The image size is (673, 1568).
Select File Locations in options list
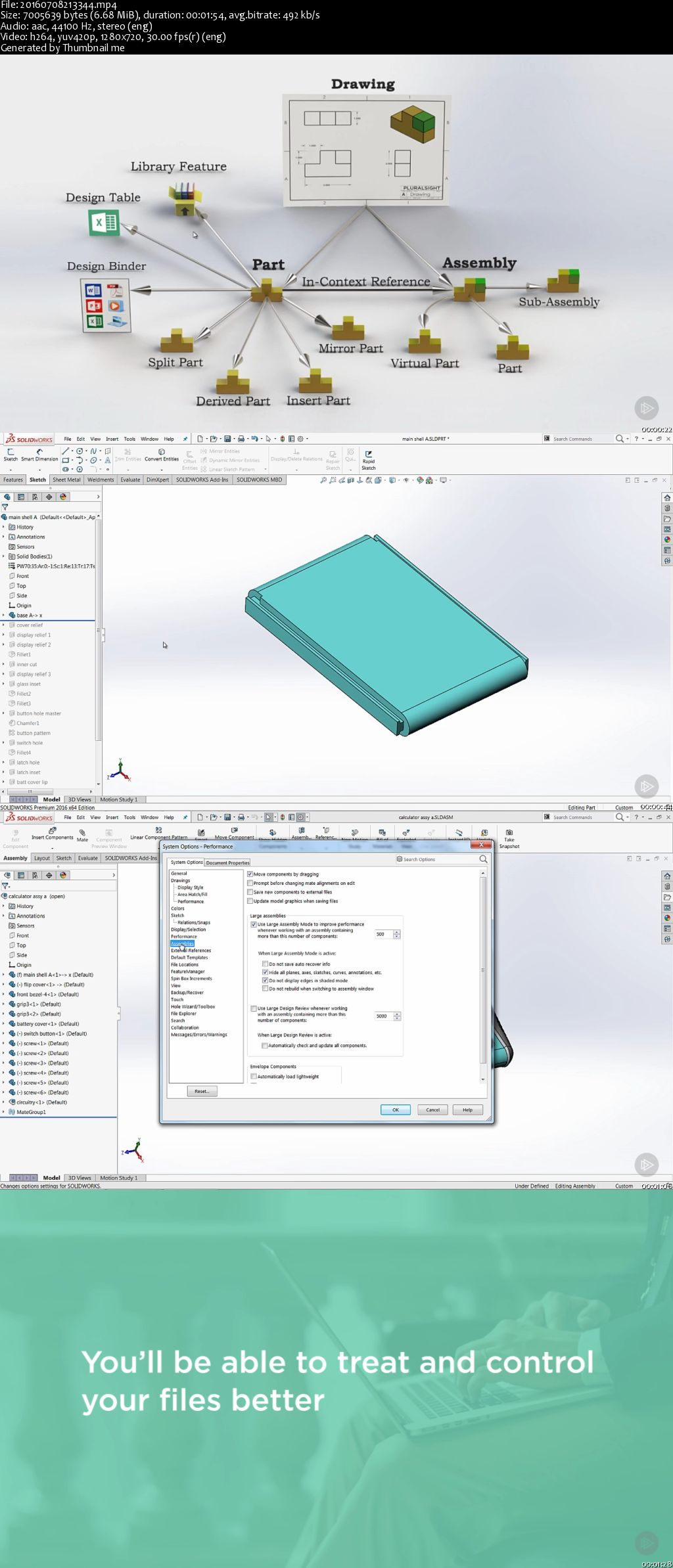(x=185, y=964)
